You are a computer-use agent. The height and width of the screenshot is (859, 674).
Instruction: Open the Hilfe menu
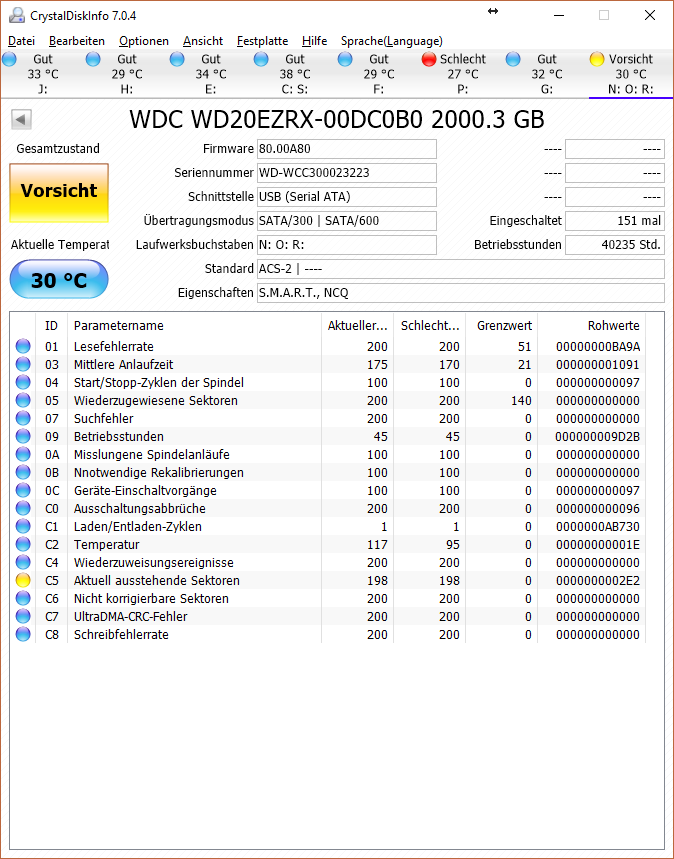click(315, 41)
